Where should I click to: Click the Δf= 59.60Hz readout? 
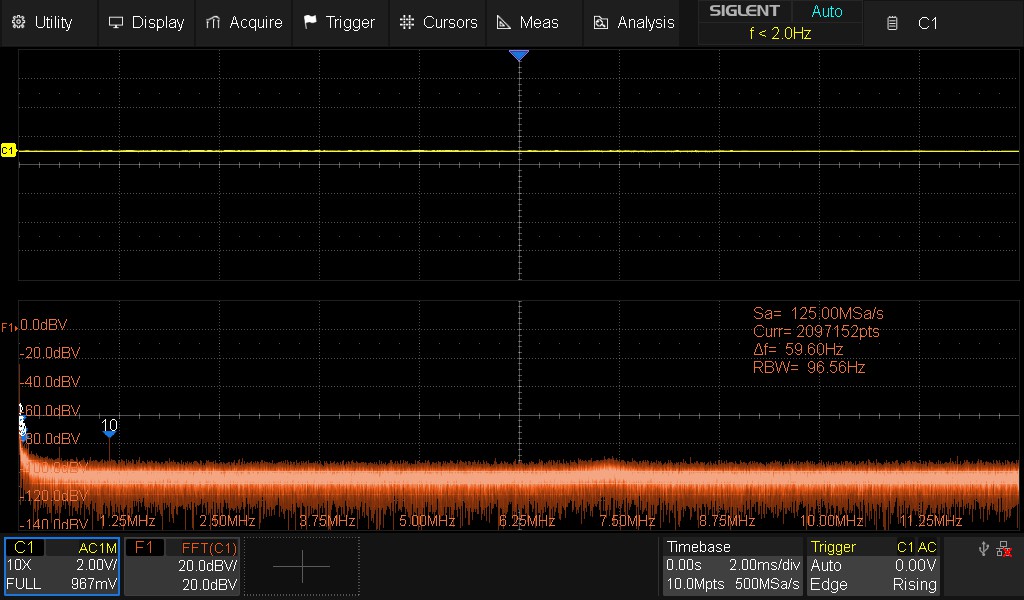pyautogui.click(x=797, y=349)
